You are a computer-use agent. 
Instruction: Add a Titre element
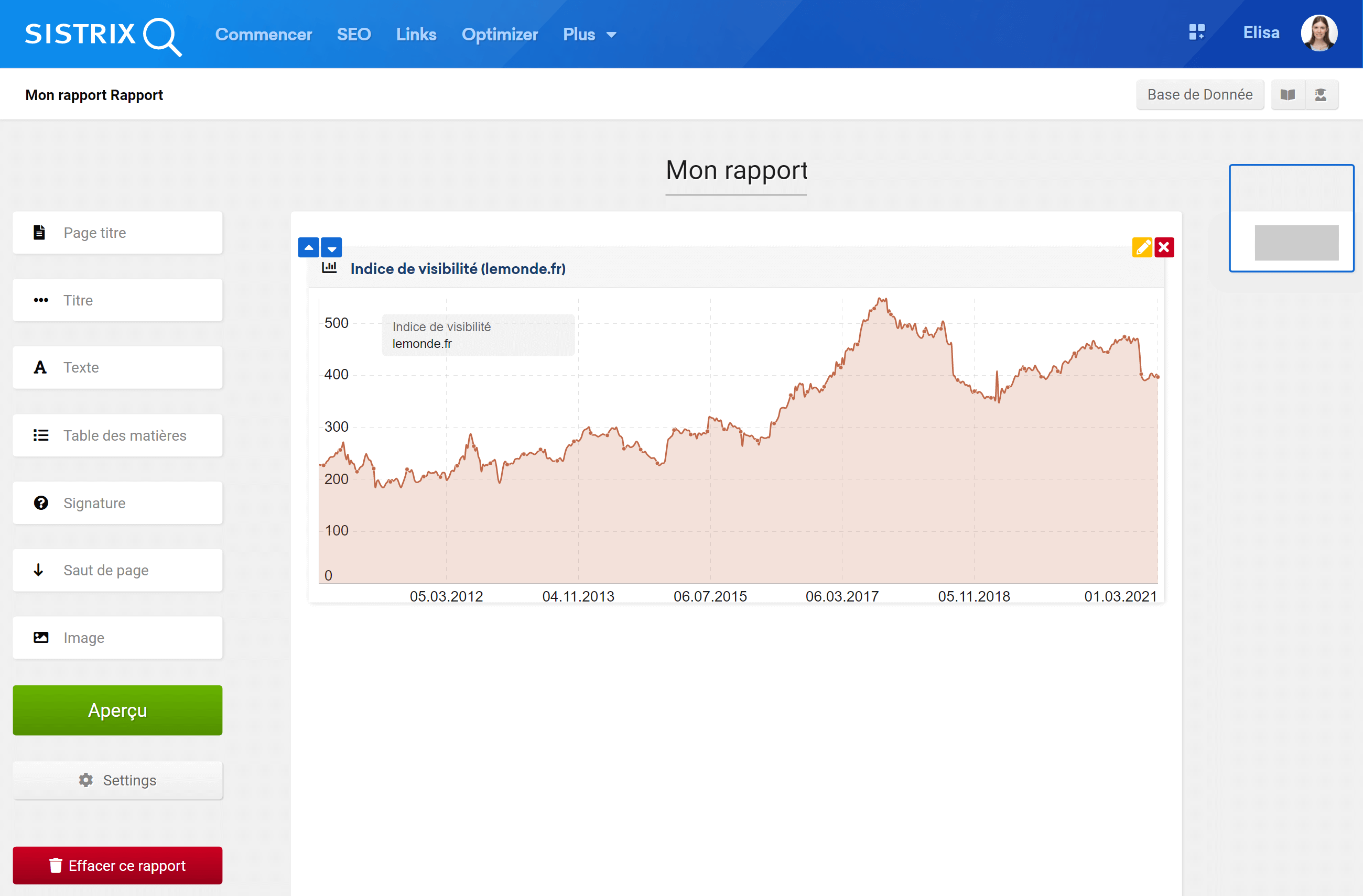coord(117,300)
